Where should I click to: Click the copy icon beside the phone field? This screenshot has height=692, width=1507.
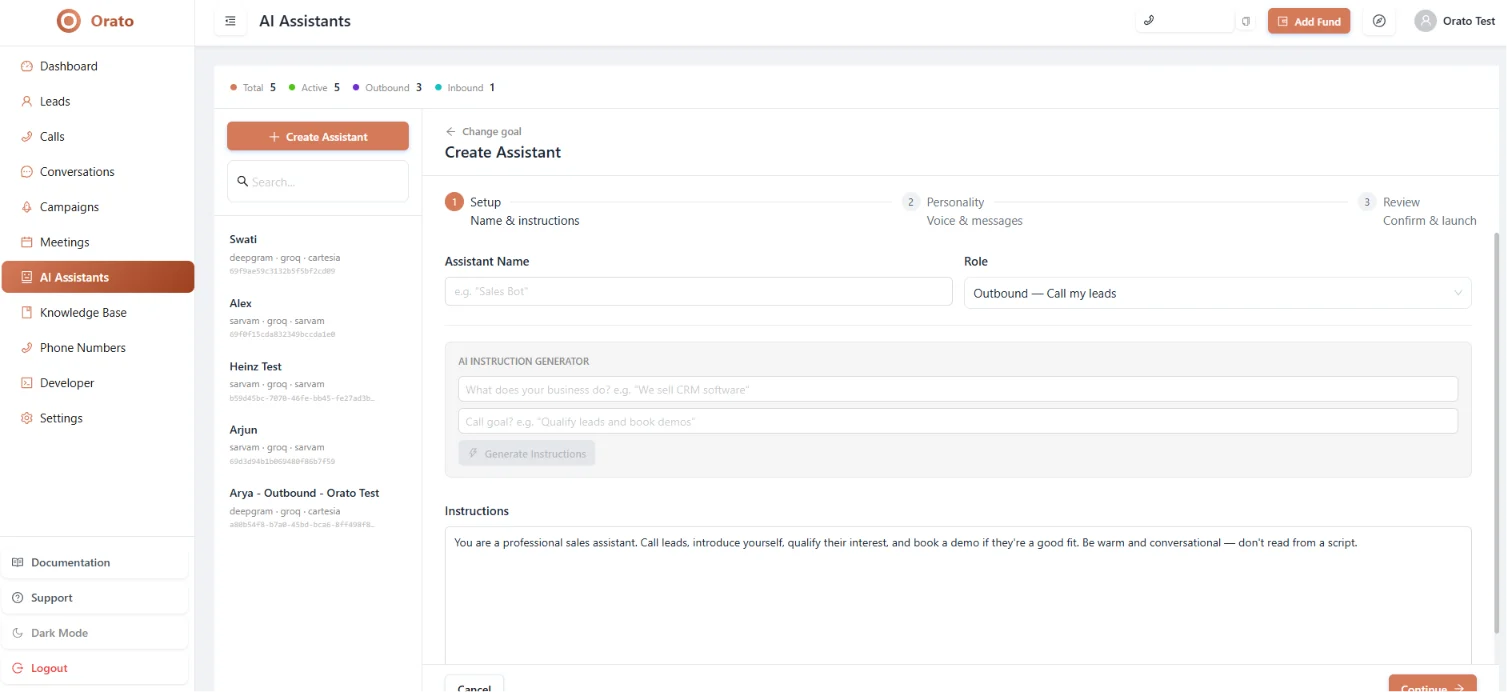[1246, 21]
